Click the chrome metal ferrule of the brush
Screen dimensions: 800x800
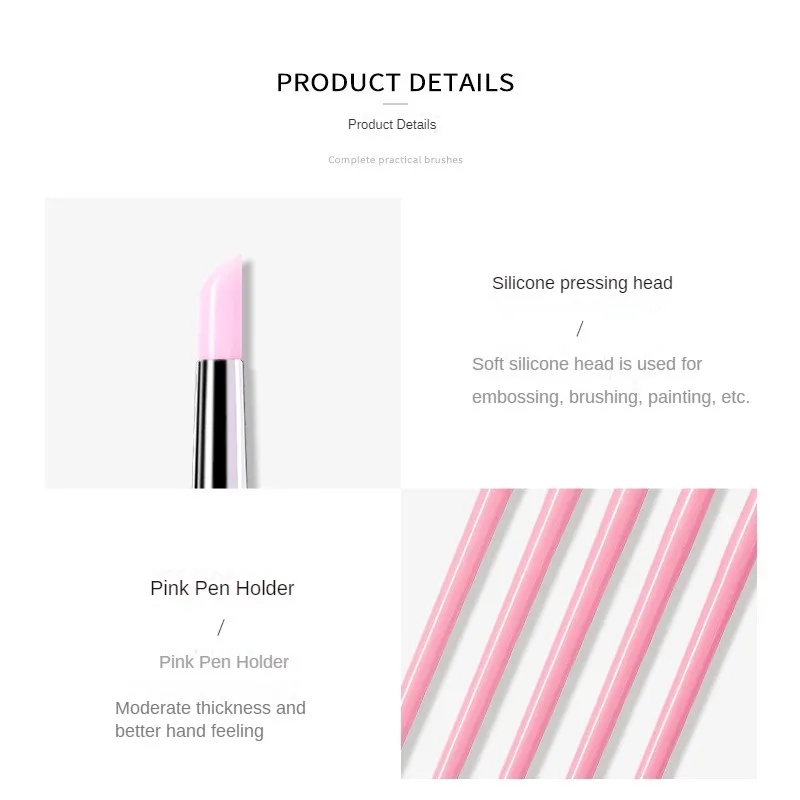220,423
